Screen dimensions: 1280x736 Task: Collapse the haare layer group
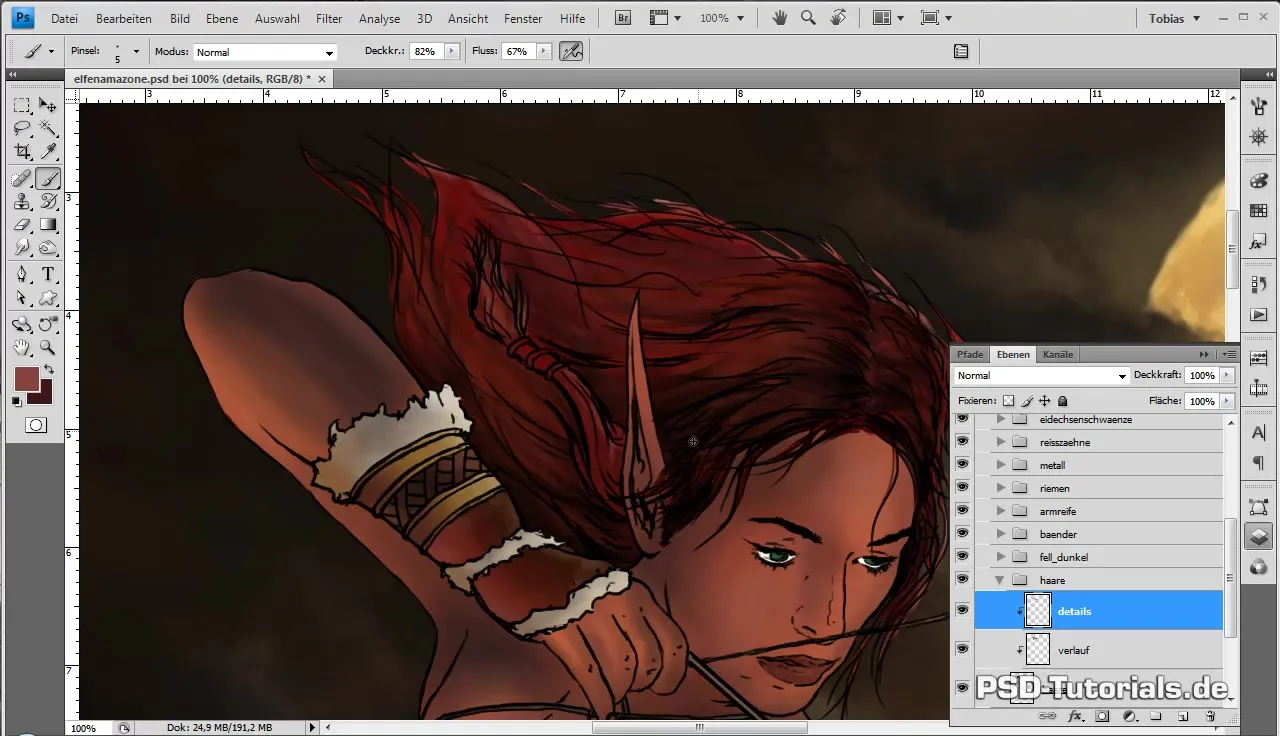click(1000, 580)
